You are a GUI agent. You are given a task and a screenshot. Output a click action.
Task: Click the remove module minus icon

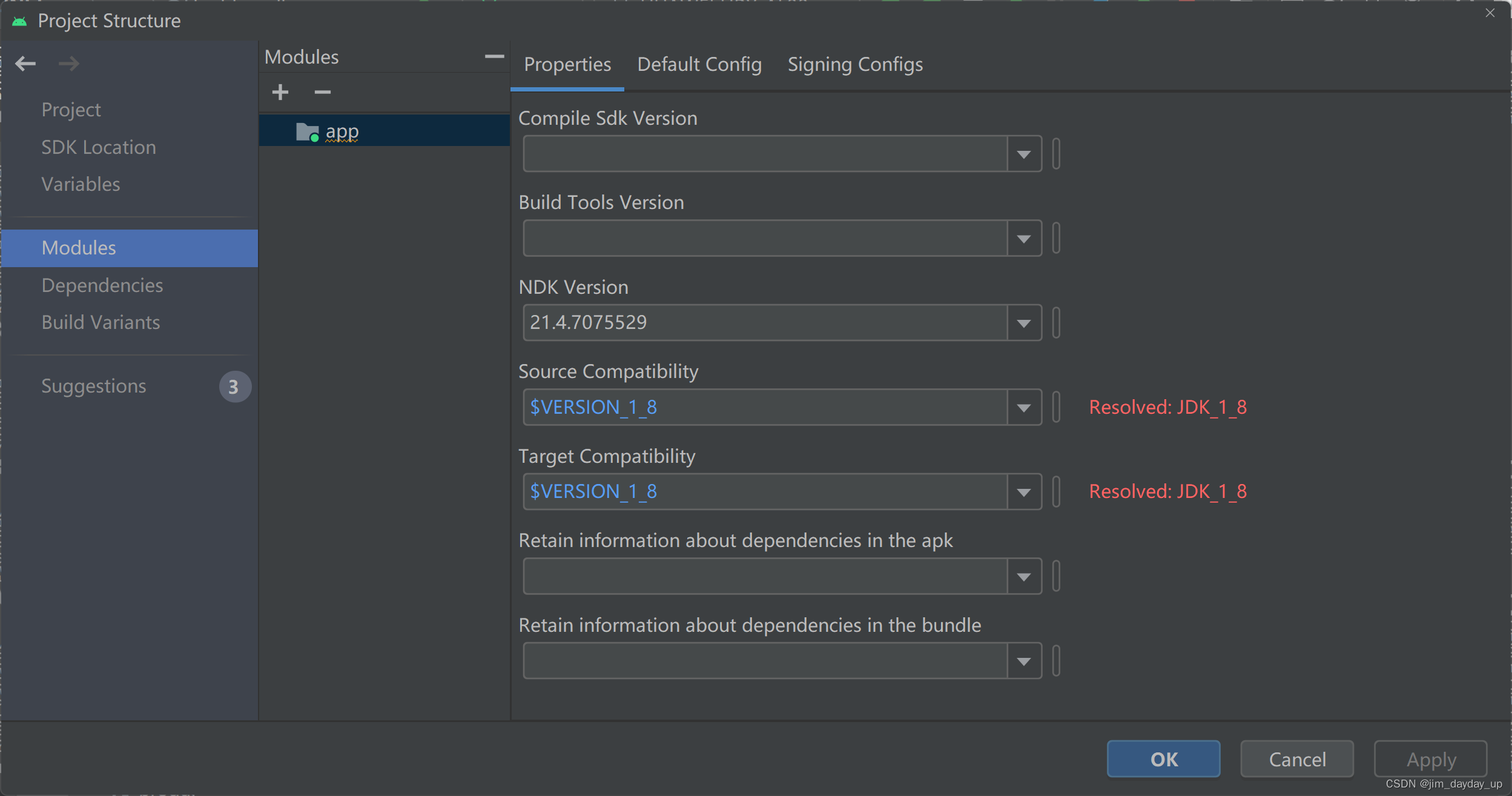[322, 92]
